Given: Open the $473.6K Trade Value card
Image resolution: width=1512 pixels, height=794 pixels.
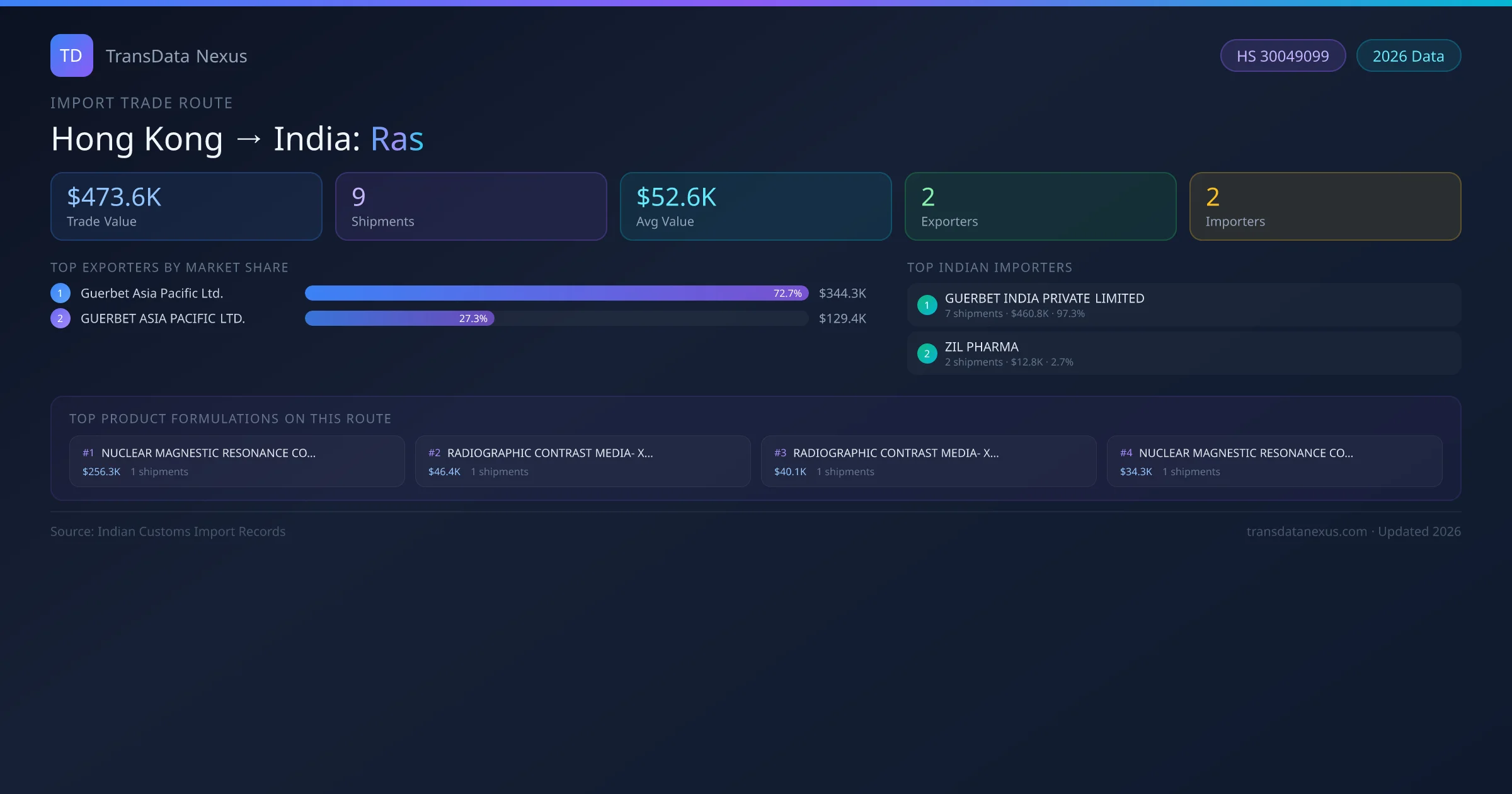Looking at the screenshot, I should tap(186, 206).
